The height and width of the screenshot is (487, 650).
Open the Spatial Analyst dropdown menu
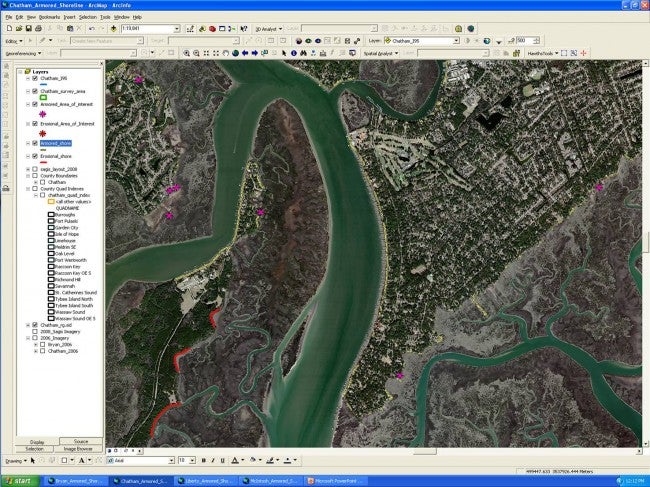coord(385,53)
